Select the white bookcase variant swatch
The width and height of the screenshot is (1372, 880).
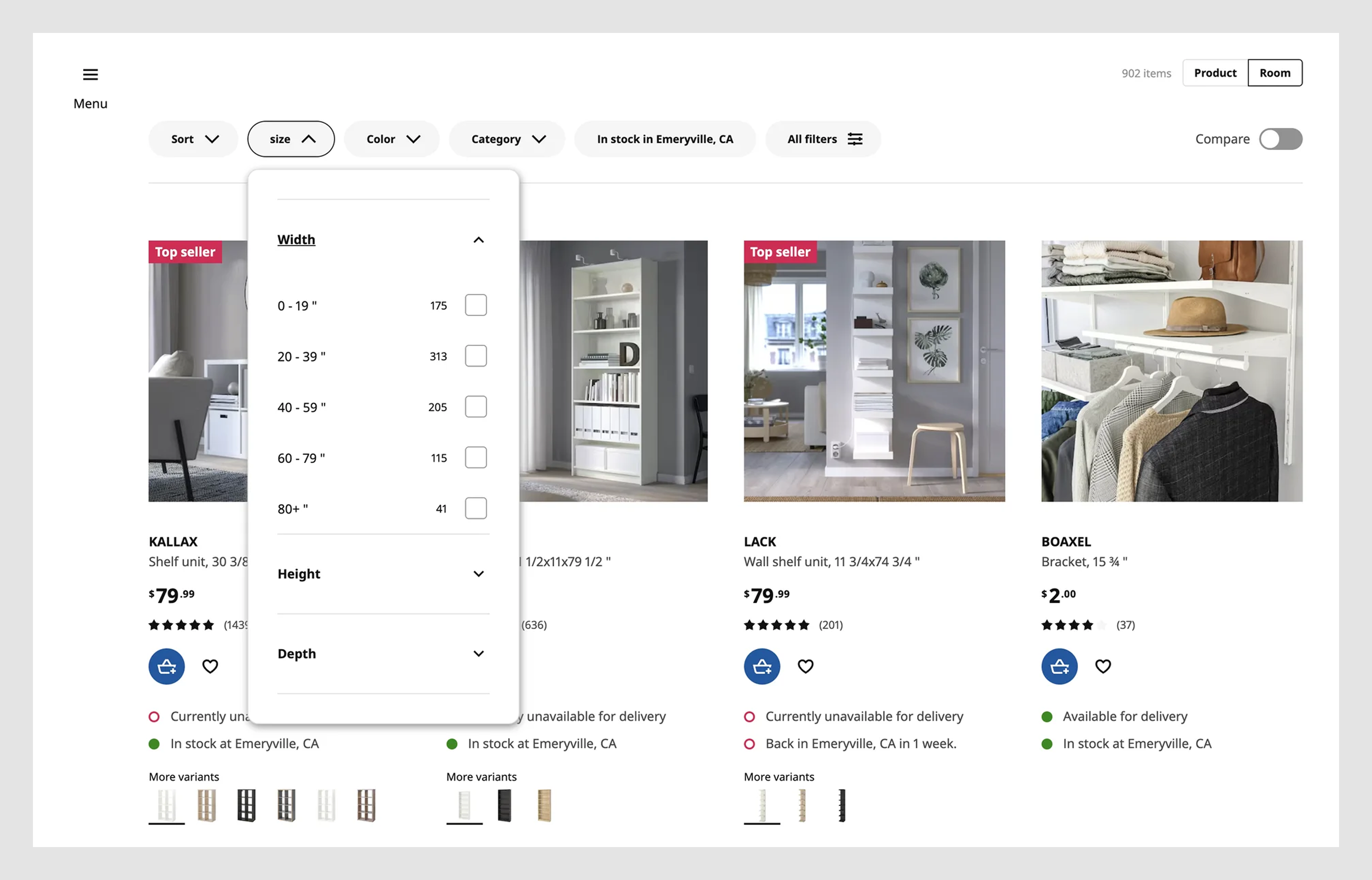tap(464, 805)
